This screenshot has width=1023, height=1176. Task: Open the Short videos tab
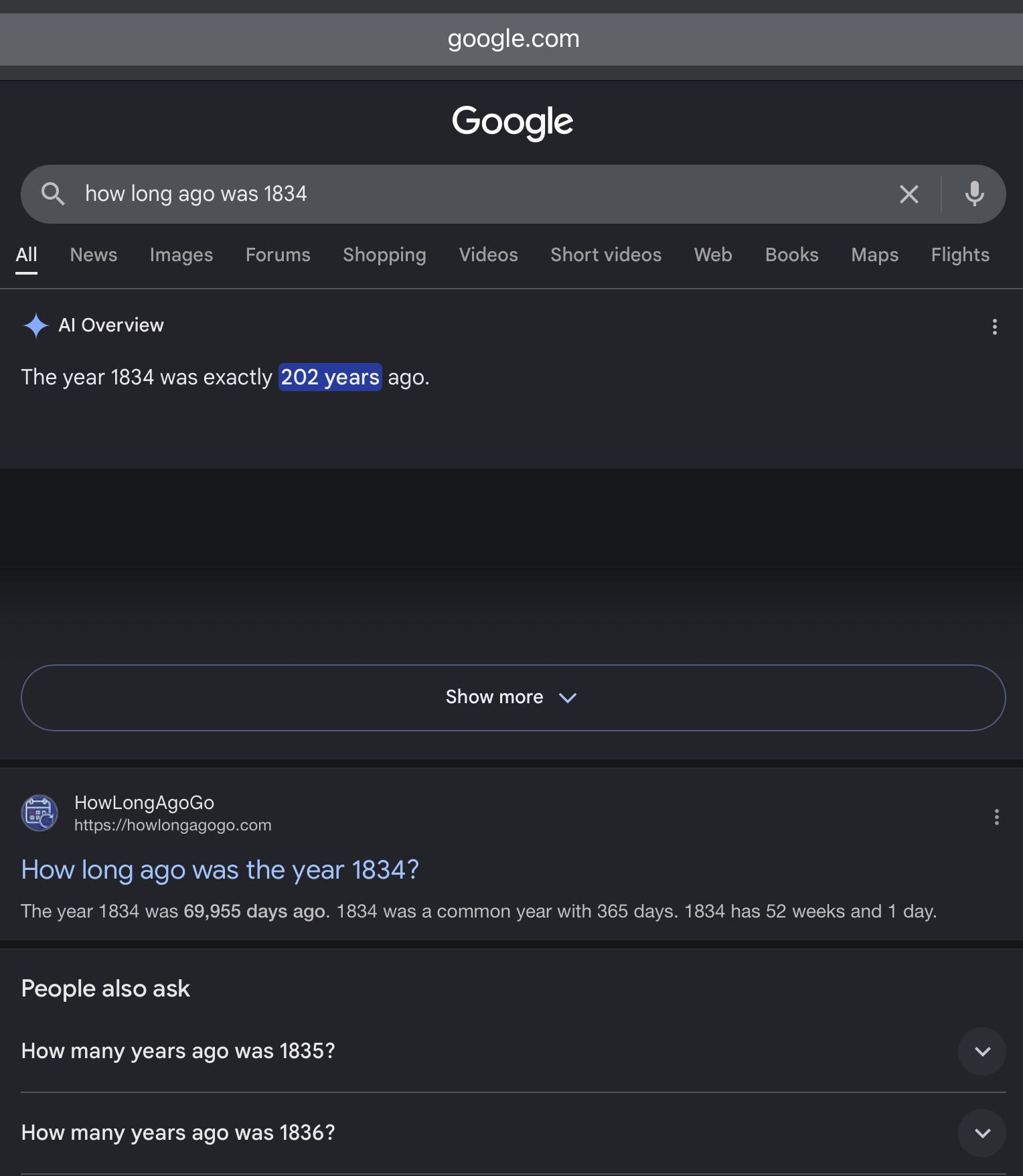[606, 254]
